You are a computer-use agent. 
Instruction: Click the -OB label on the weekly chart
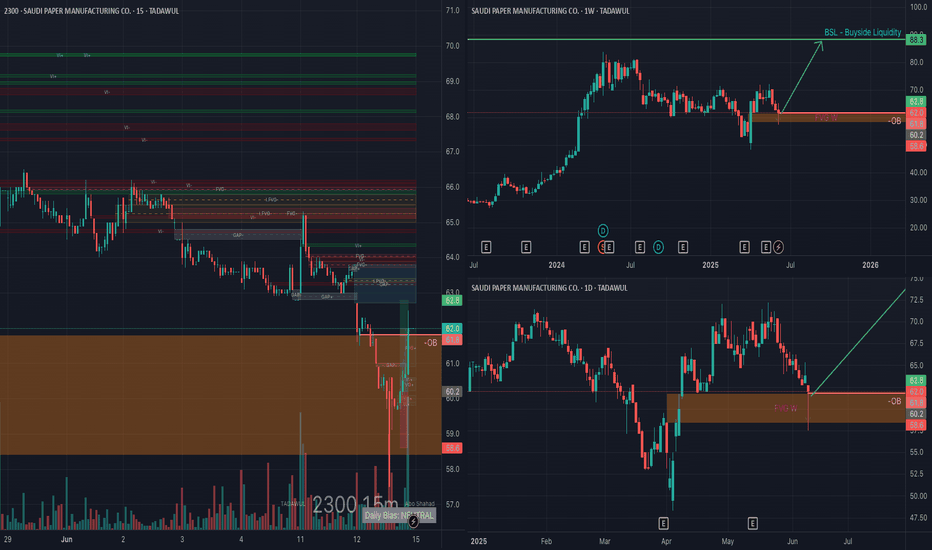pyautogui.click(x=895, y=121)
